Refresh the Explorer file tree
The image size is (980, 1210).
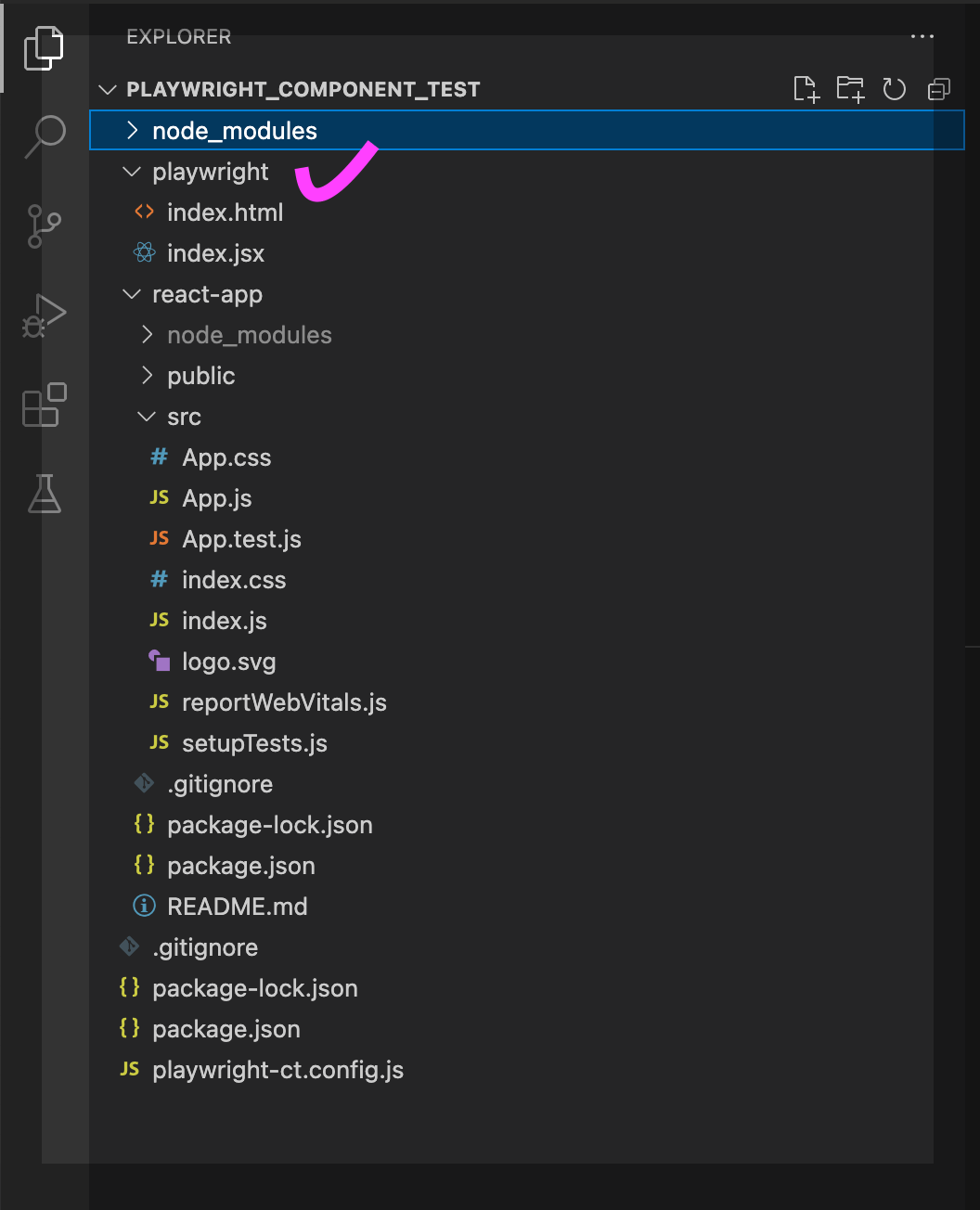tap(894, 89)
